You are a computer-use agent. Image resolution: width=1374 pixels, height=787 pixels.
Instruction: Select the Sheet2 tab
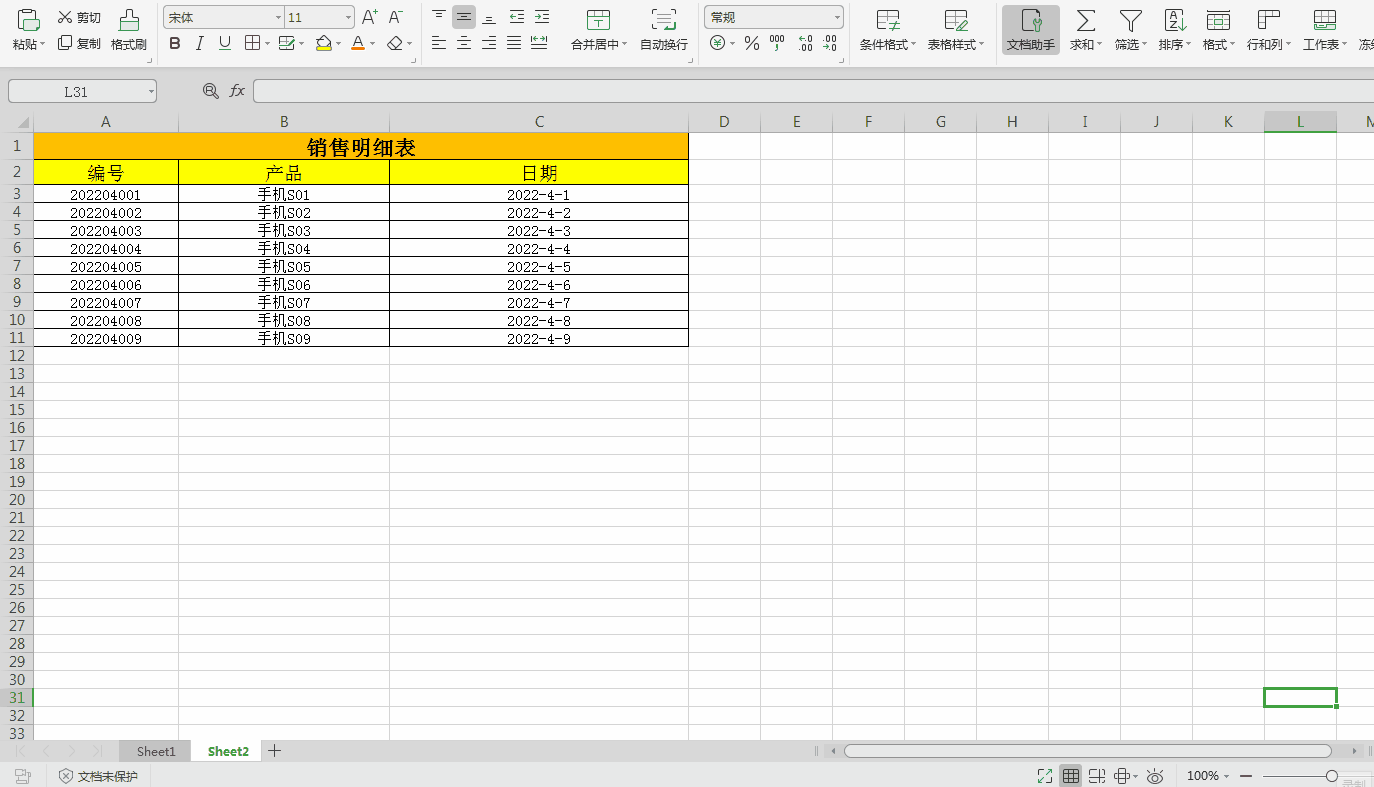click(x=228, y=751)
